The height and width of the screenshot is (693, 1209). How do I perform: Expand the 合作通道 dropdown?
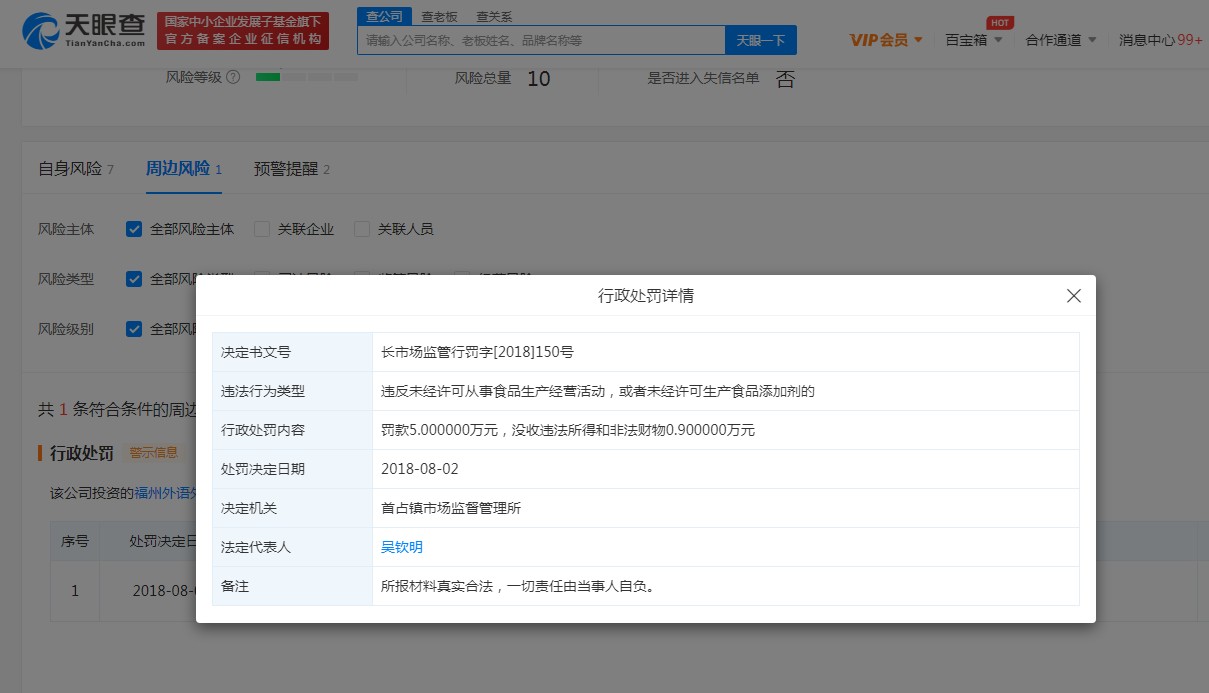[x=1060, y=40]
